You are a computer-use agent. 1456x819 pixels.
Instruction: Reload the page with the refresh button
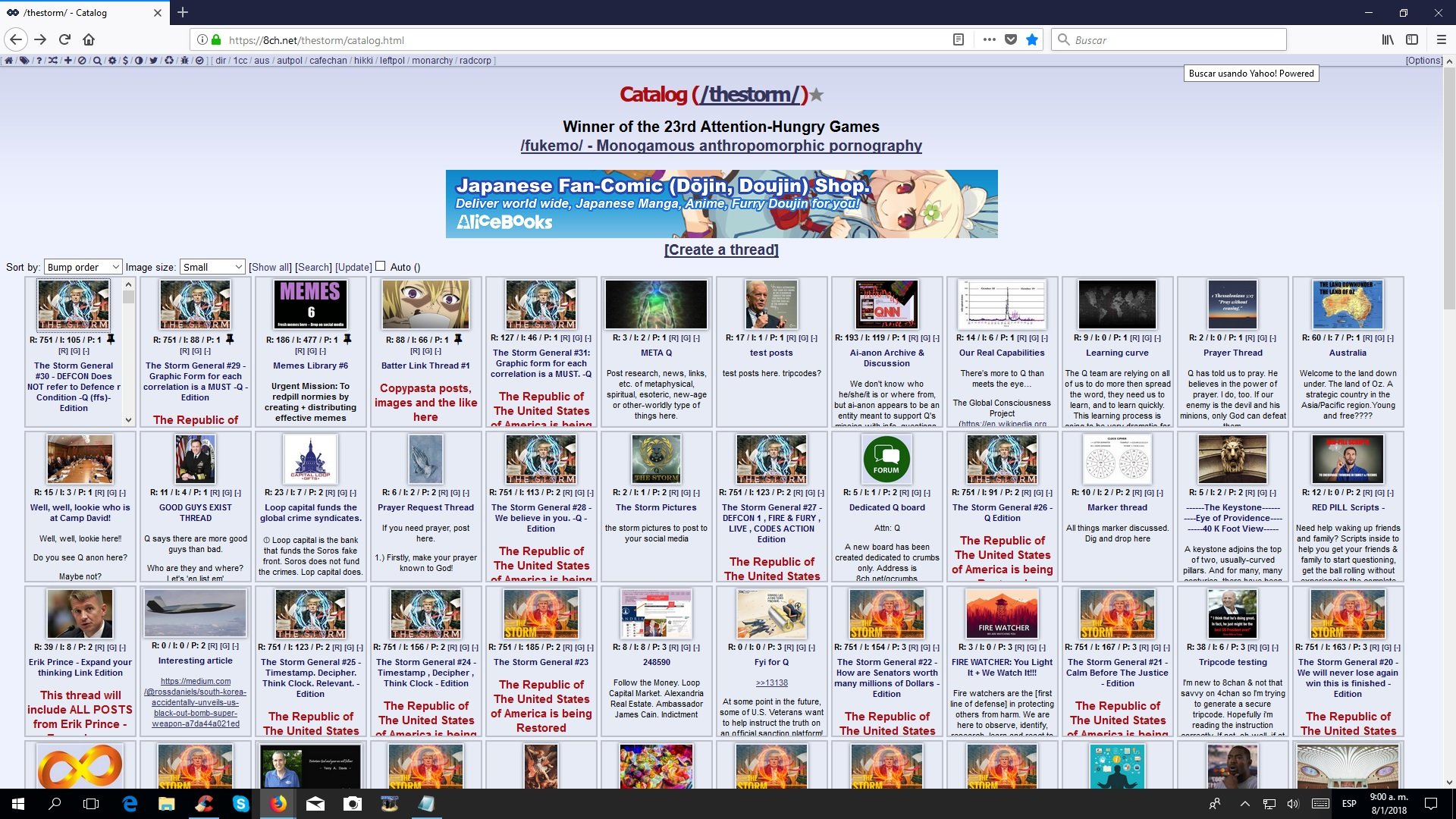pos(64,39)
